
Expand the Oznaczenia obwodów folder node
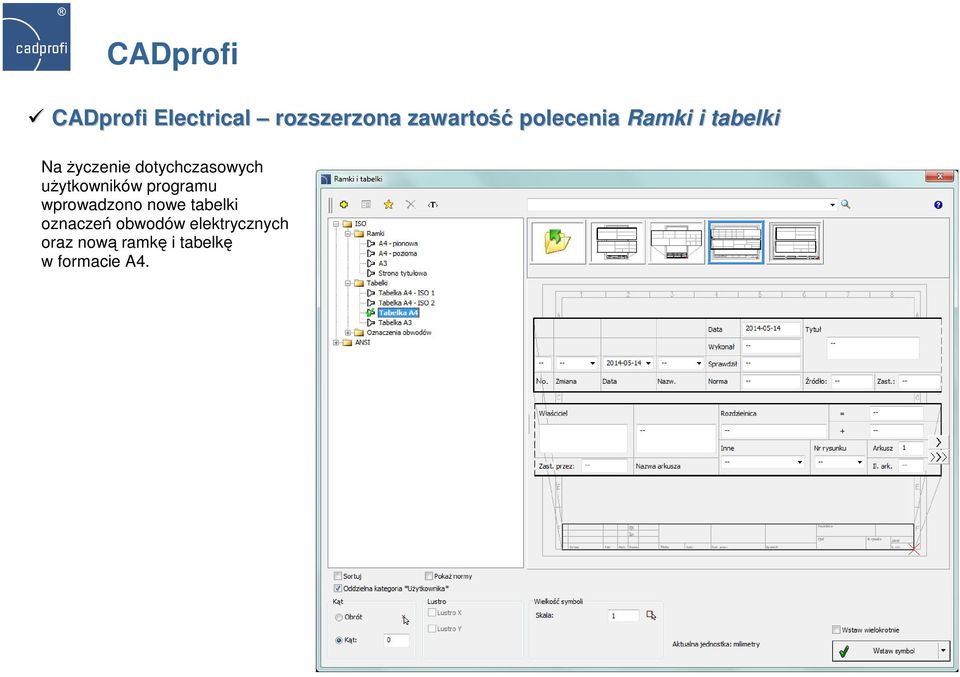[348, 333]
